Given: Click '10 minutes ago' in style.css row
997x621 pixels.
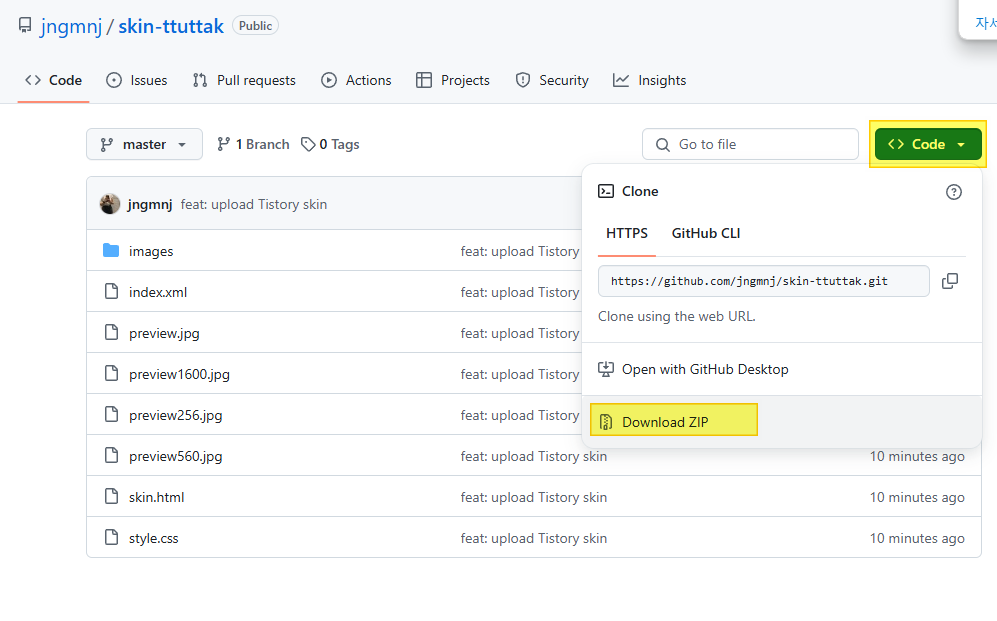Looking at the screenshot, I should coord(917,538).
